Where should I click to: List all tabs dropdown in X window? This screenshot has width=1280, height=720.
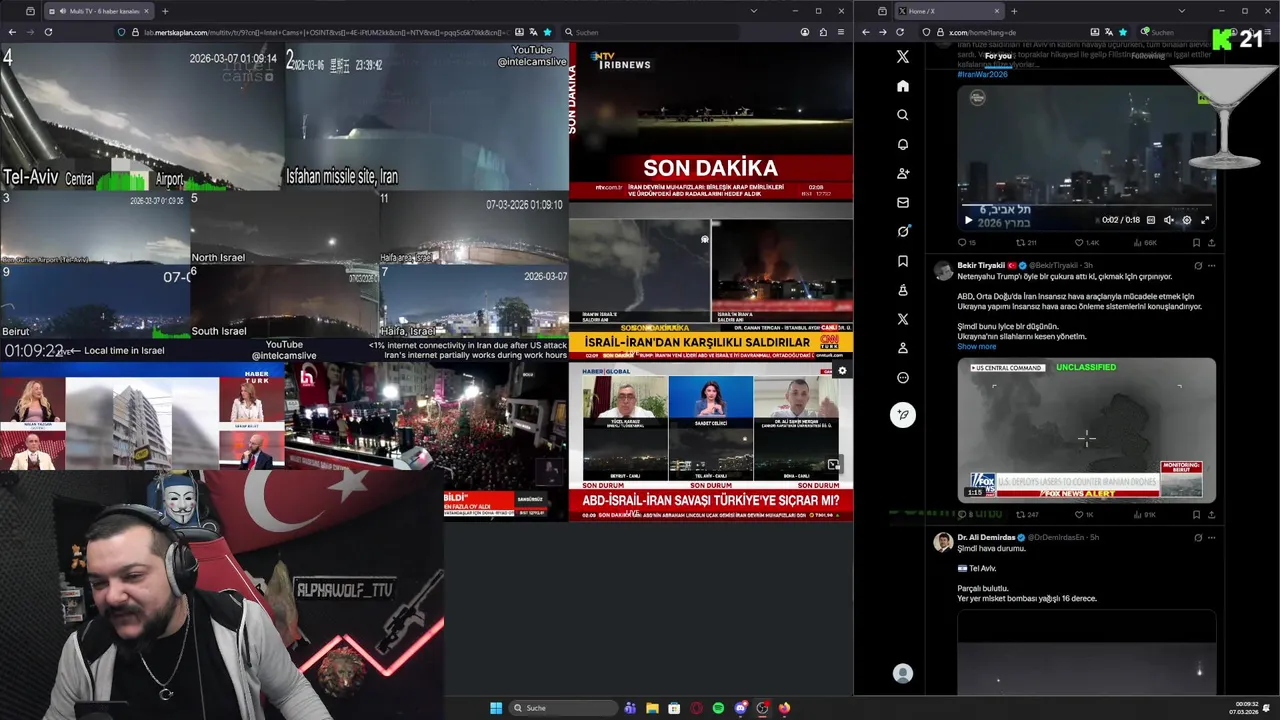(1180, 11)
